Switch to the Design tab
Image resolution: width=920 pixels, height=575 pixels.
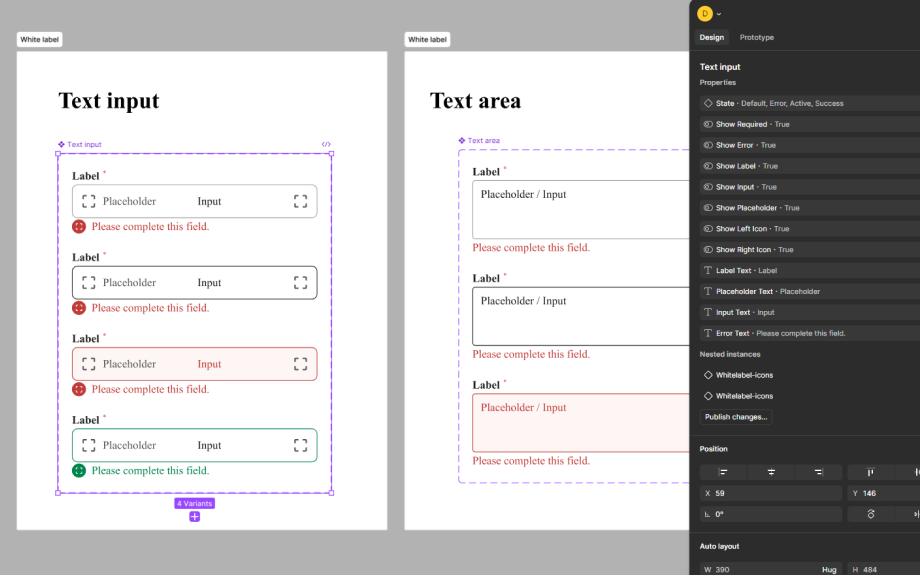(x=712, y=38)
